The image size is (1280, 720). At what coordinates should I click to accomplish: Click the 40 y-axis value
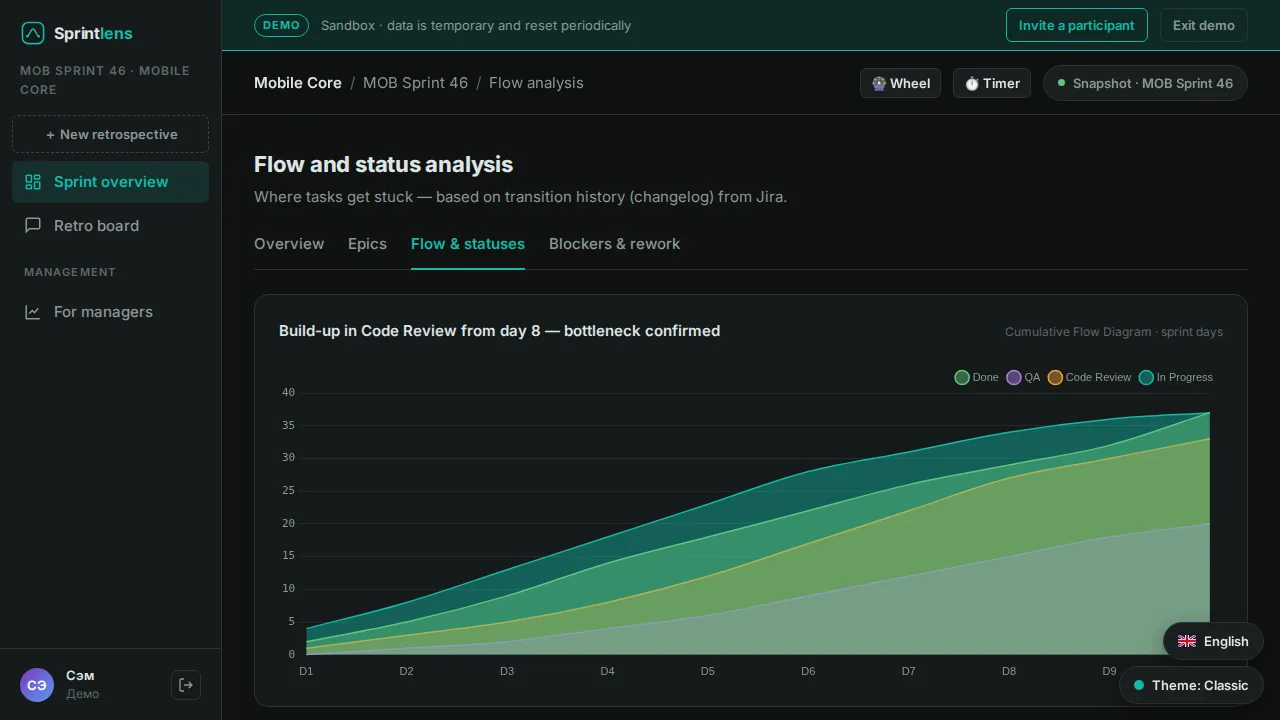(x=288, y=393)
